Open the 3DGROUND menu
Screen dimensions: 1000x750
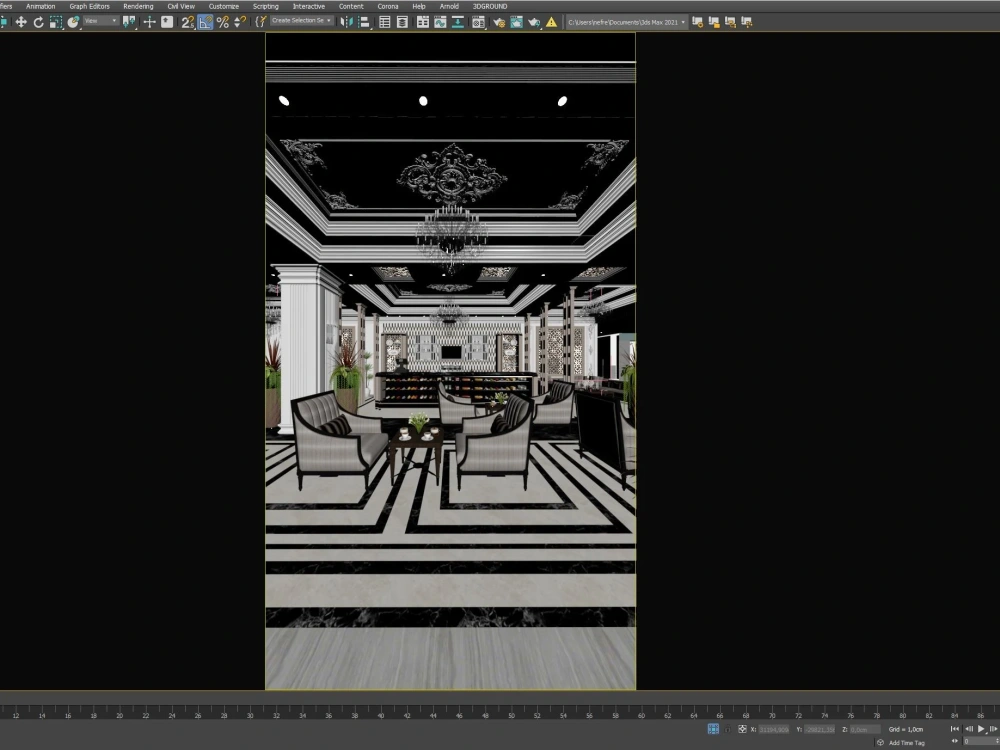click(x=490, y=6)
